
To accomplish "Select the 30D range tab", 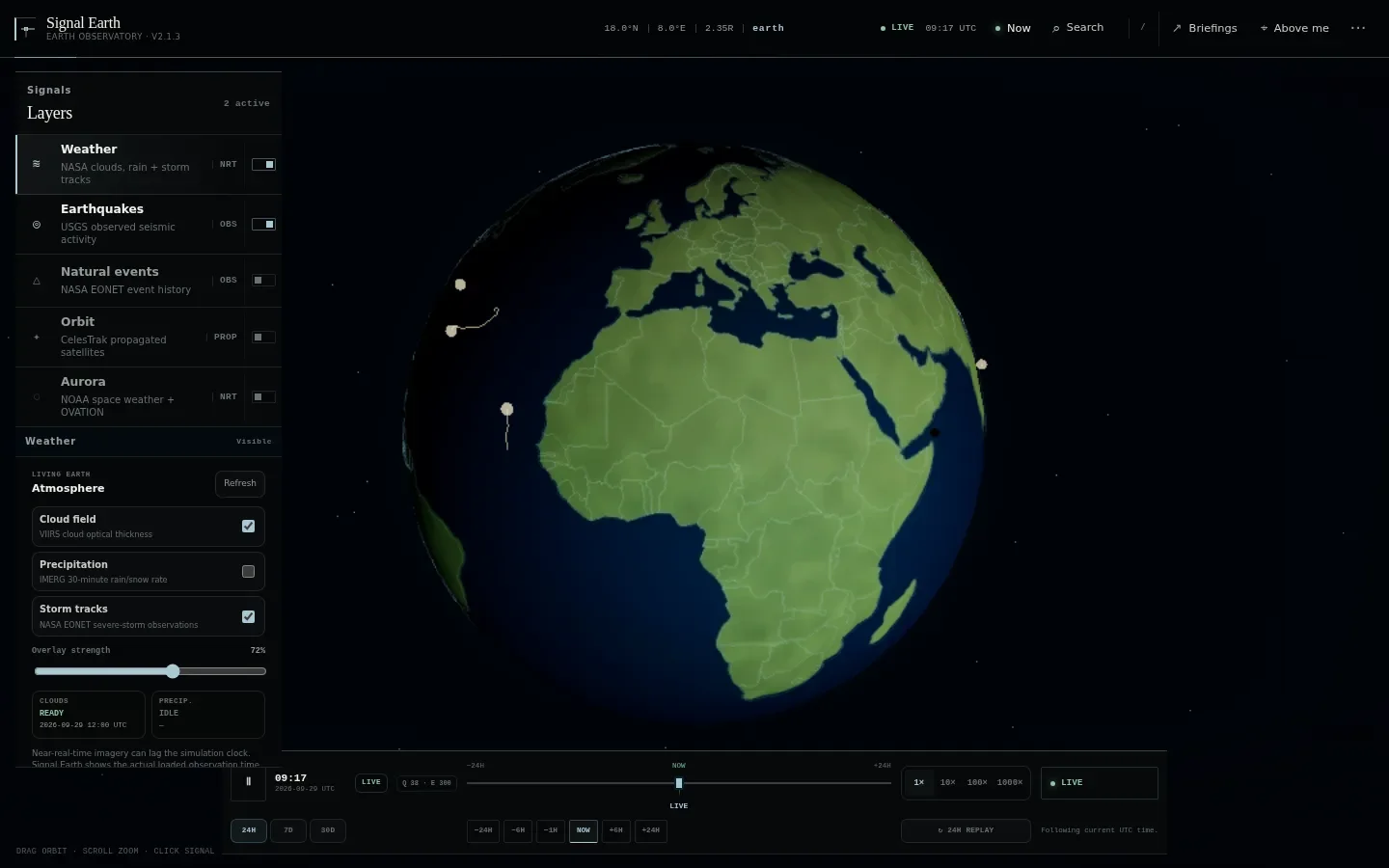I will coord(328,830).
